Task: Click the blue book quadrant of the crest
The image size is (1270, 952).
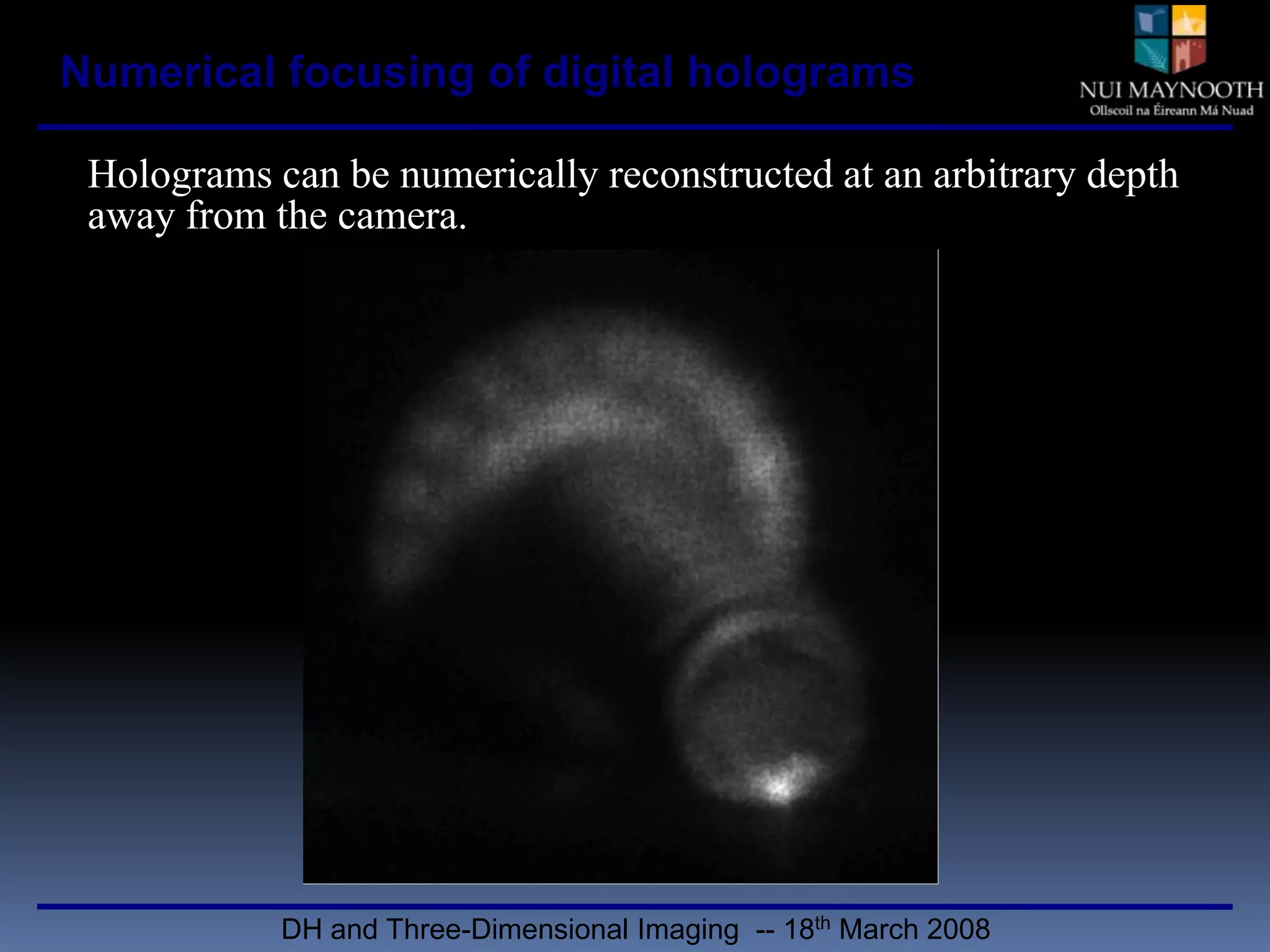Action: [x=1152, y=21]
